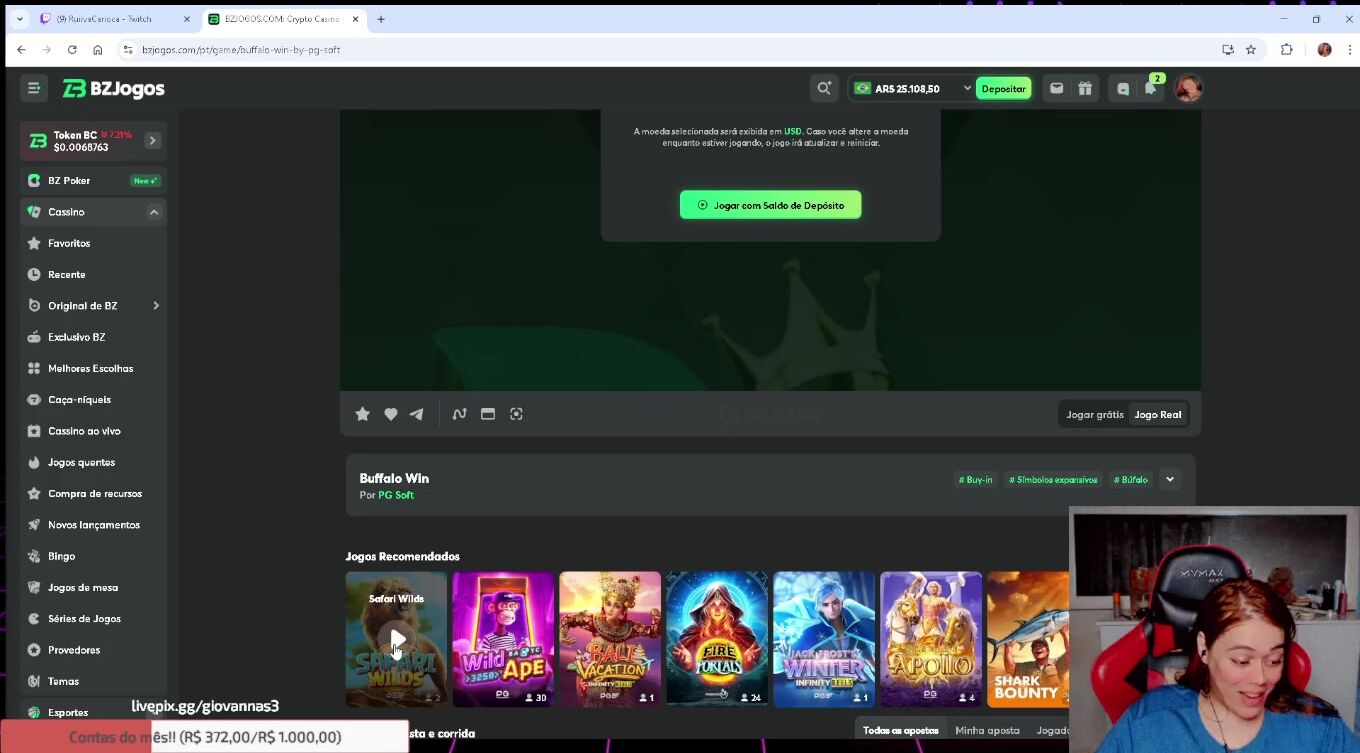Open Jogos de mesa in sidebar
Viewport: 1360px width, 753px height.
(x=93, y=587)
